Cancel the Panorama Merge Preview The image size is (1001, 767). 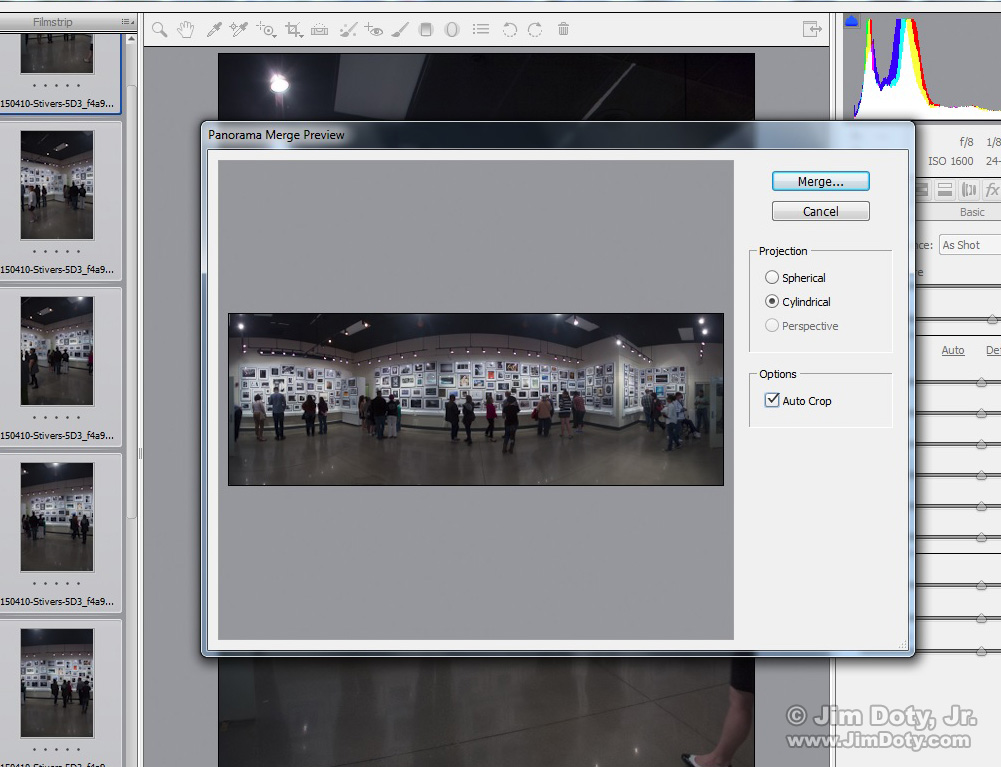[x=820, y=211]
